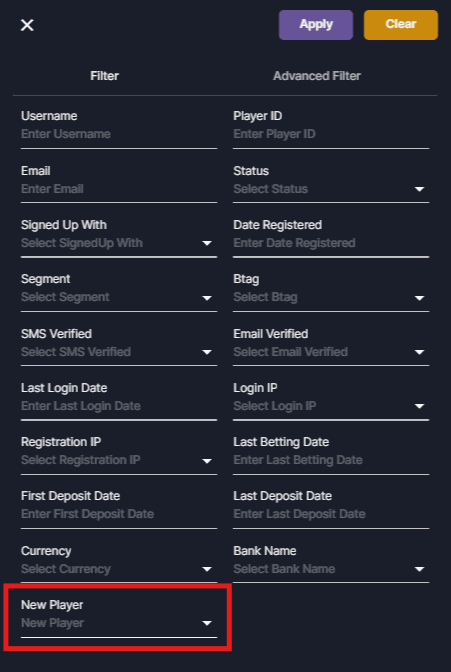Expand the Signed Up With dropdown

(x=119, y=243)
